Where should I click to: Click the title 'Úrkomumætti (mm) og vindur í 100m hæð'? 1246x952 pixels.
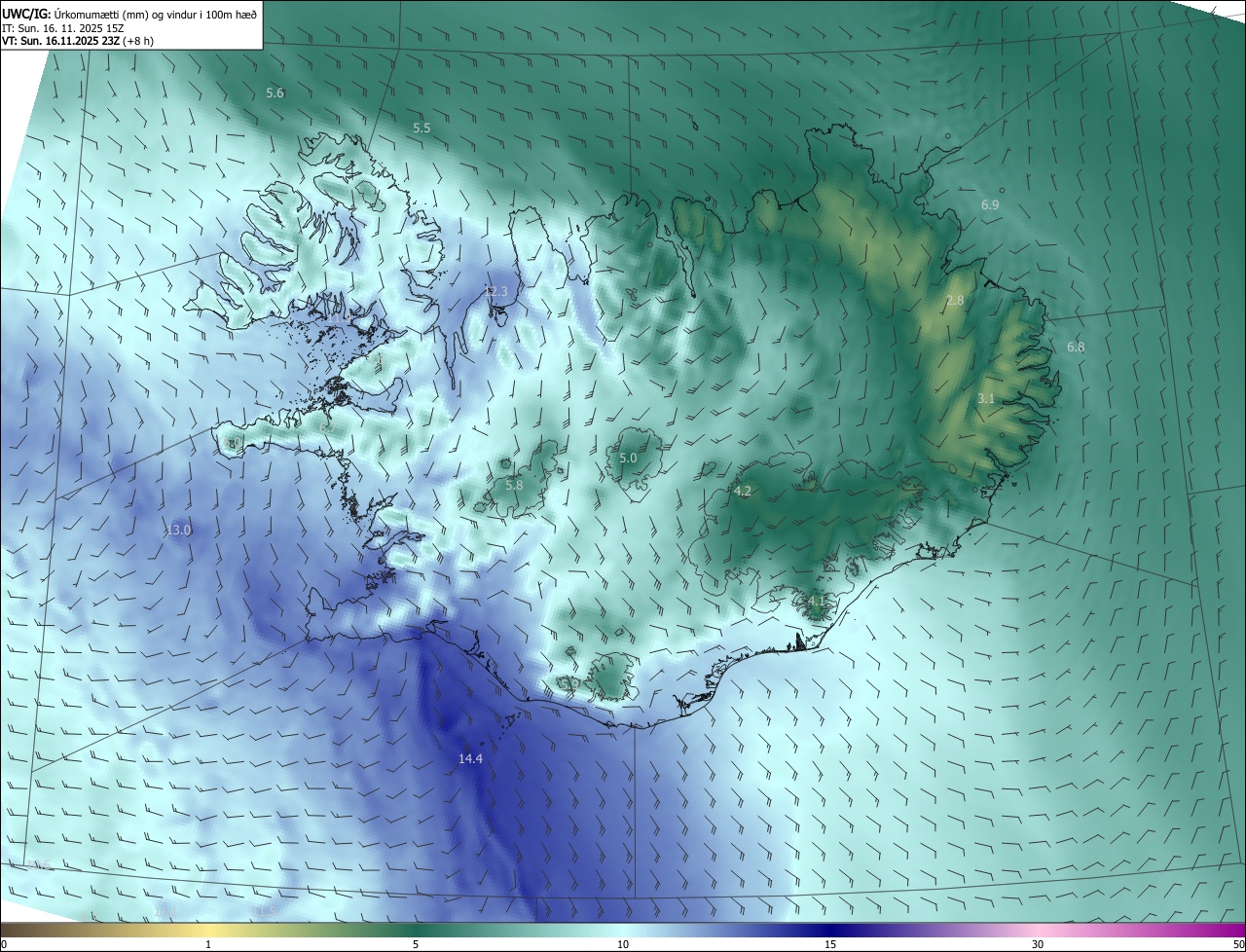coord(156,14)
